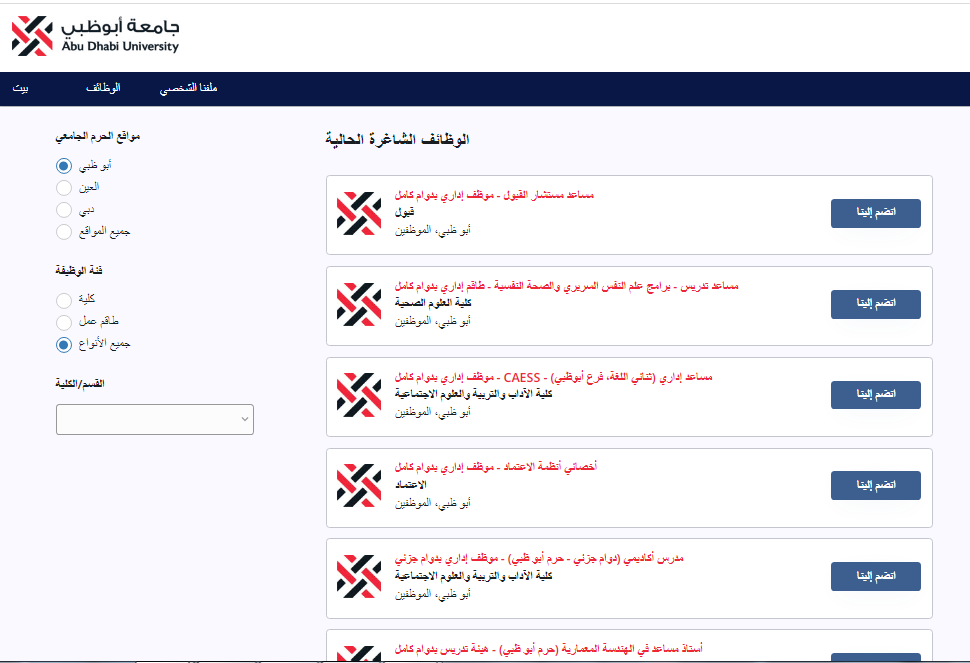
Task: Select the دبي campus radio button
Action: (x=64, y=210)
